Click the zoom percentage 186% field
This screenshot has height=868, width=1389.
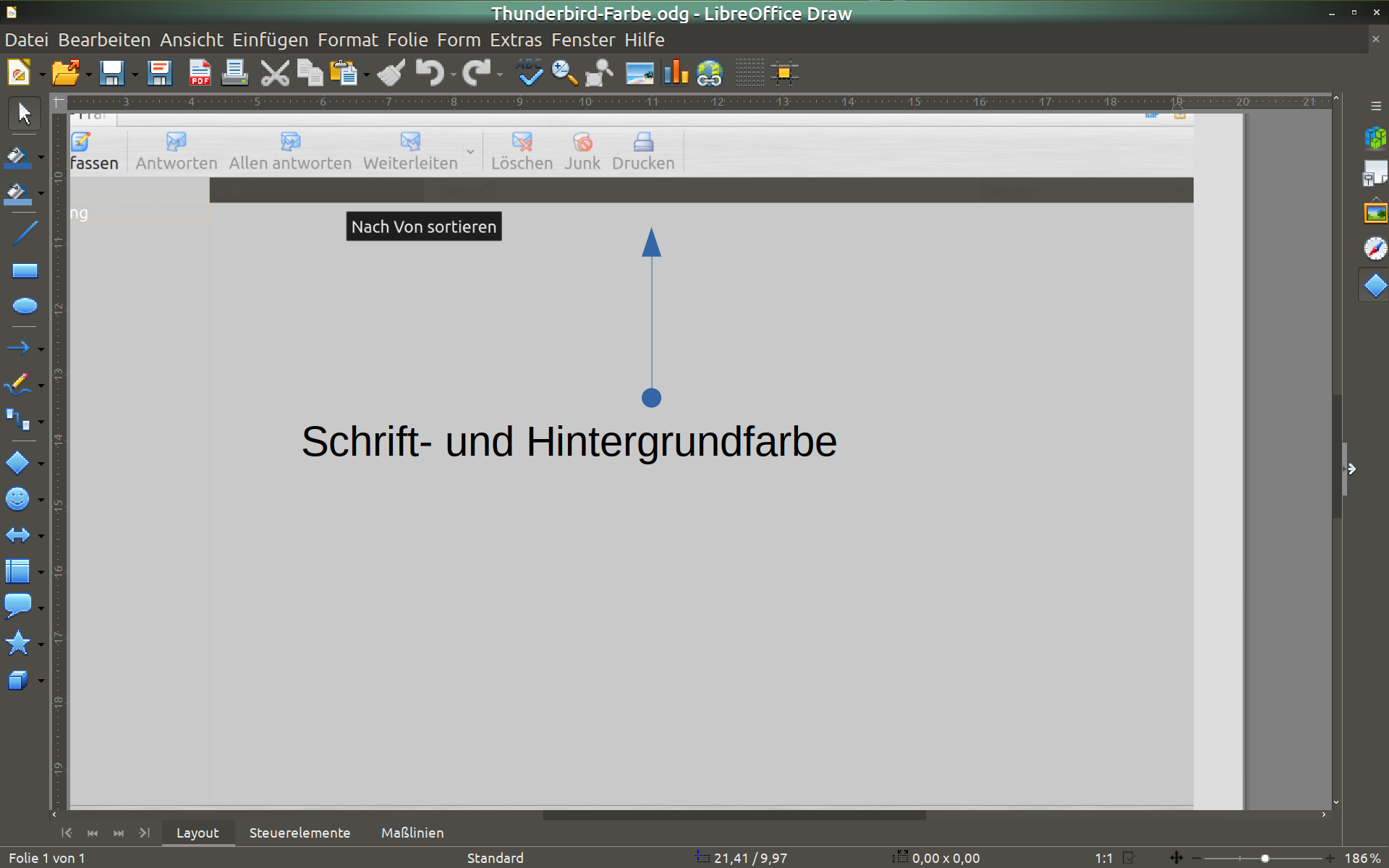coord(1362,858)
